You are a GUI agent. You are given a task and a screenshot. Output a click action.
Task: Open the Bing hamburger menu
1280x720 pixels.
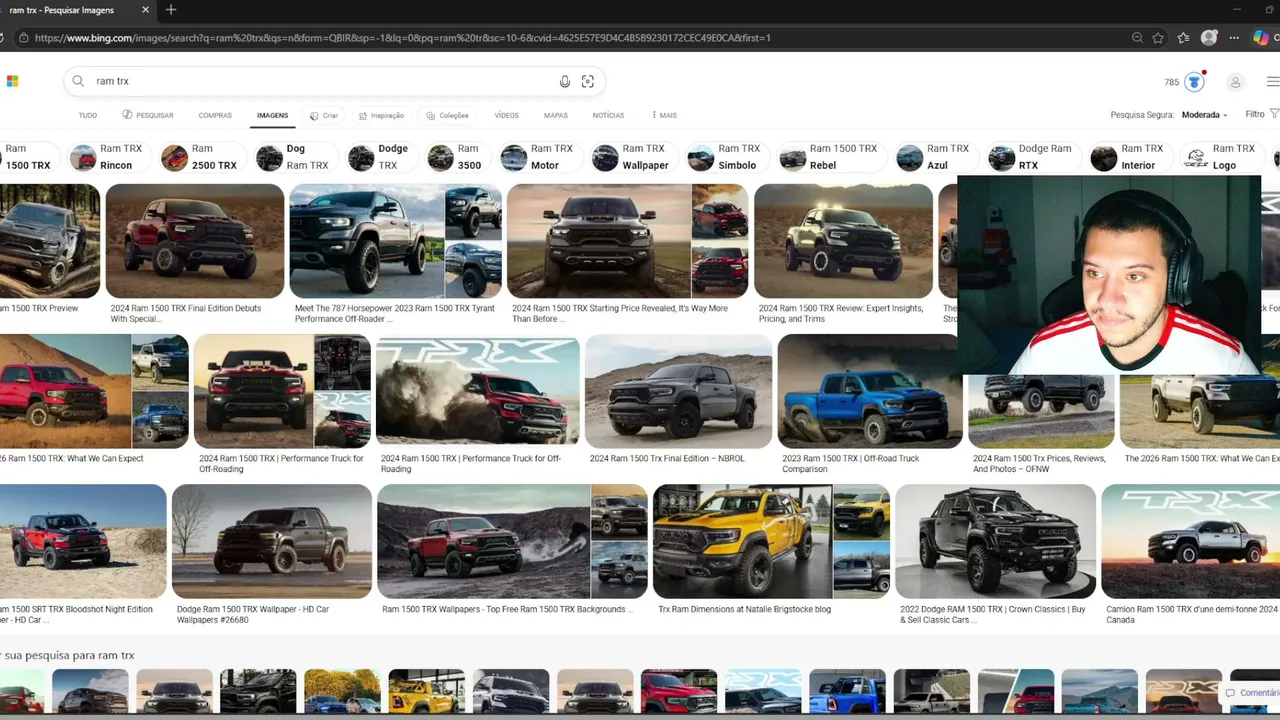[1273, 82]
